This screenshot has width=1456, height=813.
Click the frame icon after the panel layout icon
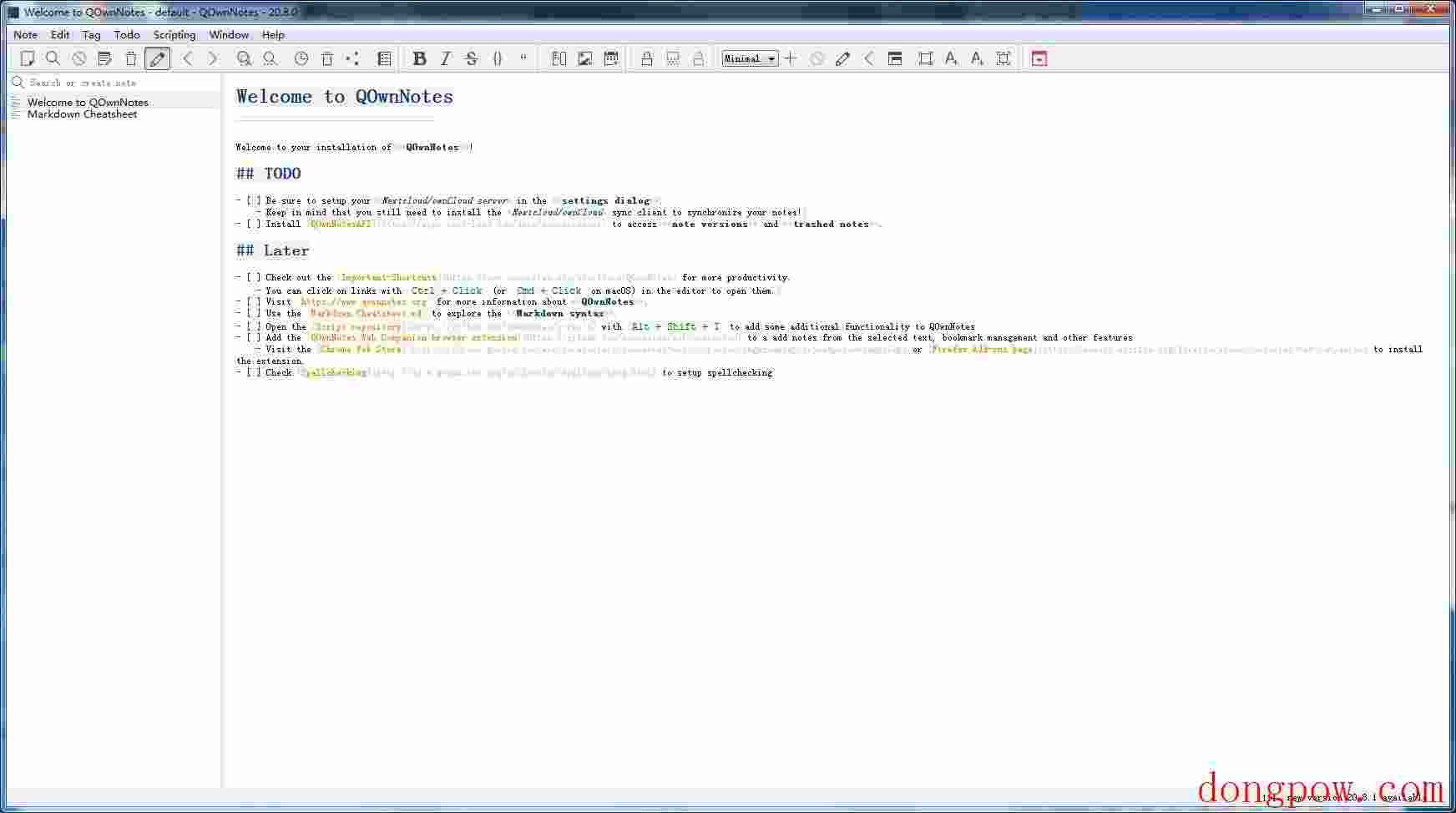[925, 58]
